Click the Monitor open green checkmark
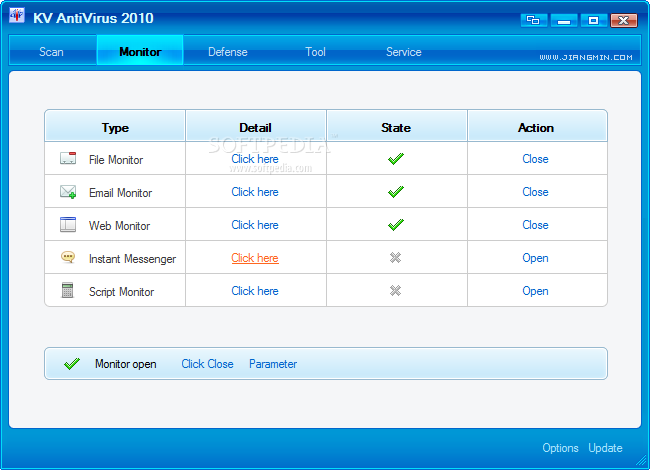The height and width of the screenshot is (470, 650). [72, 363]
